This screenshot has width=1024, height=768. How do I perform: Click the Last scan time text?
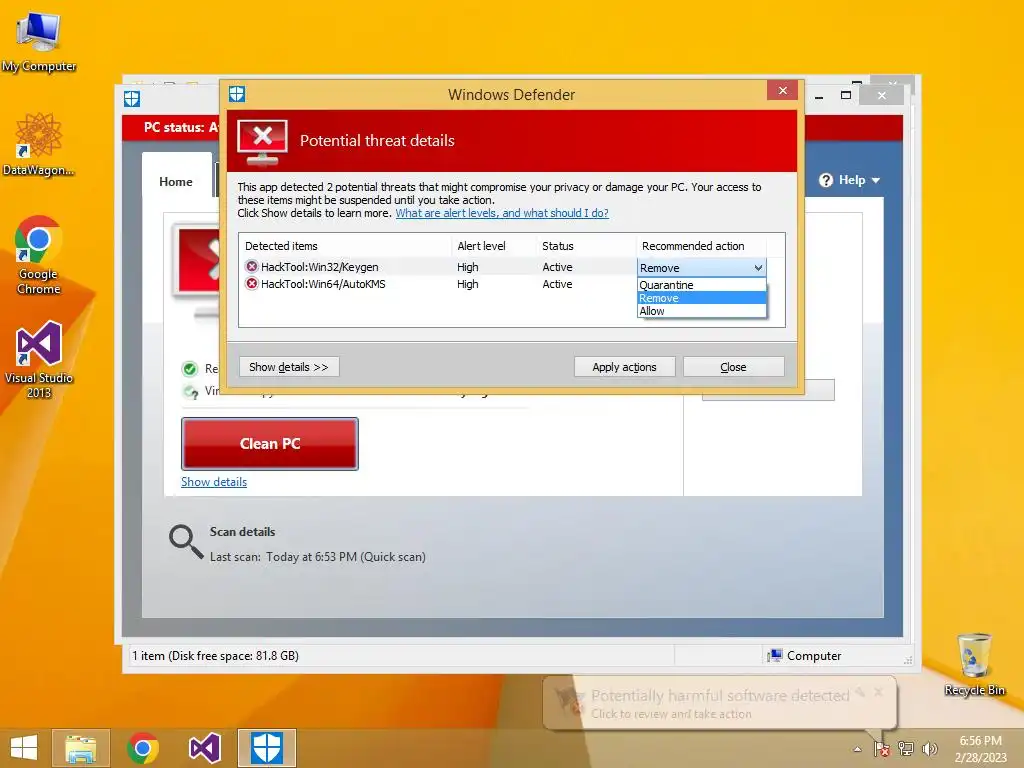tap(317, 557)
